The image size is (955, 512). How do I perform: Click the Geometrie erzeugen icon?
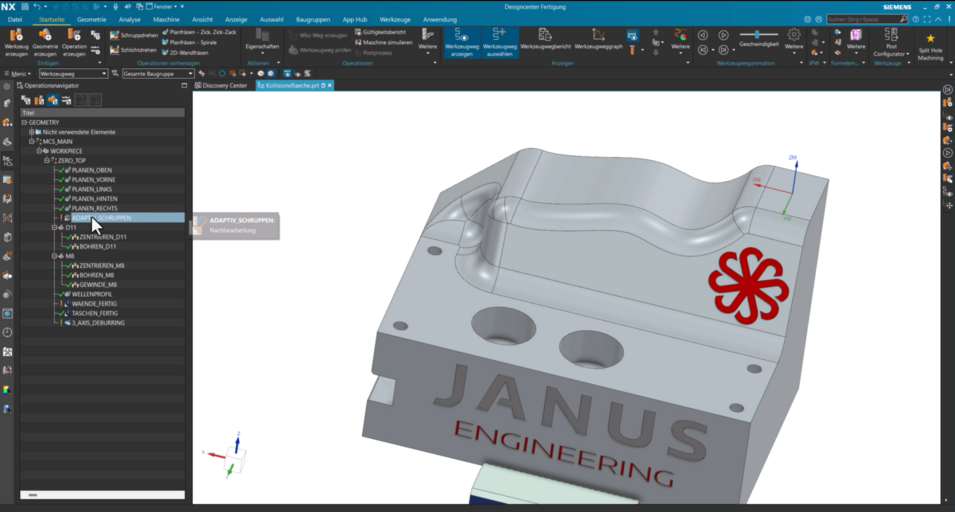[x=45, y=43]
